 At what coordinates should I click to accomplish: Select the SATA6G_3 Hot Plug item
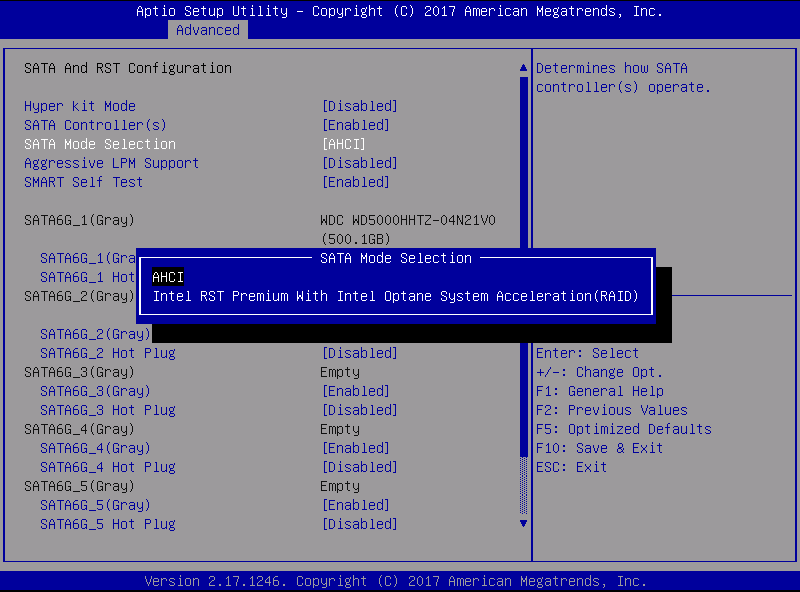(108, 410)
